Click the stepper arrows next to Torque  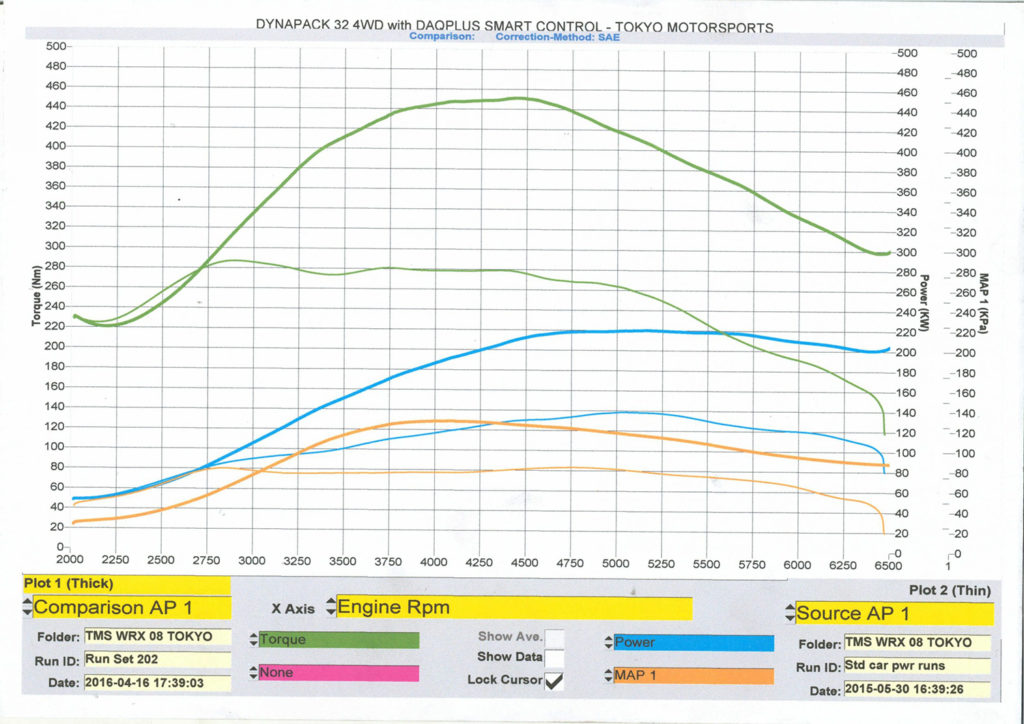[252, 640]
